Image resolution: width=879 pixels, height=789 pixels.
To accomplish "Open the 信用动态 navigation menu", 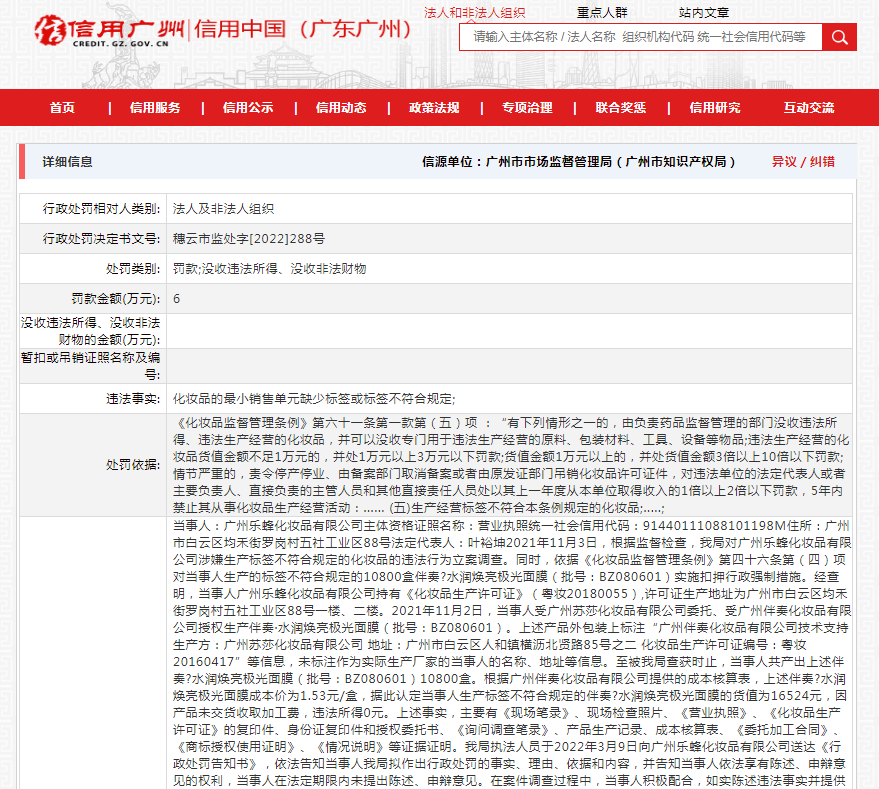I will pos(341,108).
